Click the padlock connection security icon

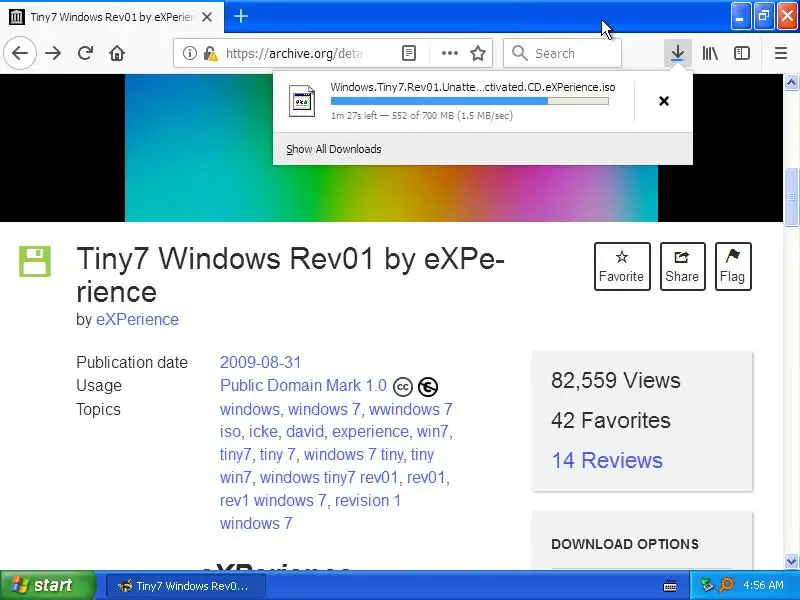tap(210, 53)
